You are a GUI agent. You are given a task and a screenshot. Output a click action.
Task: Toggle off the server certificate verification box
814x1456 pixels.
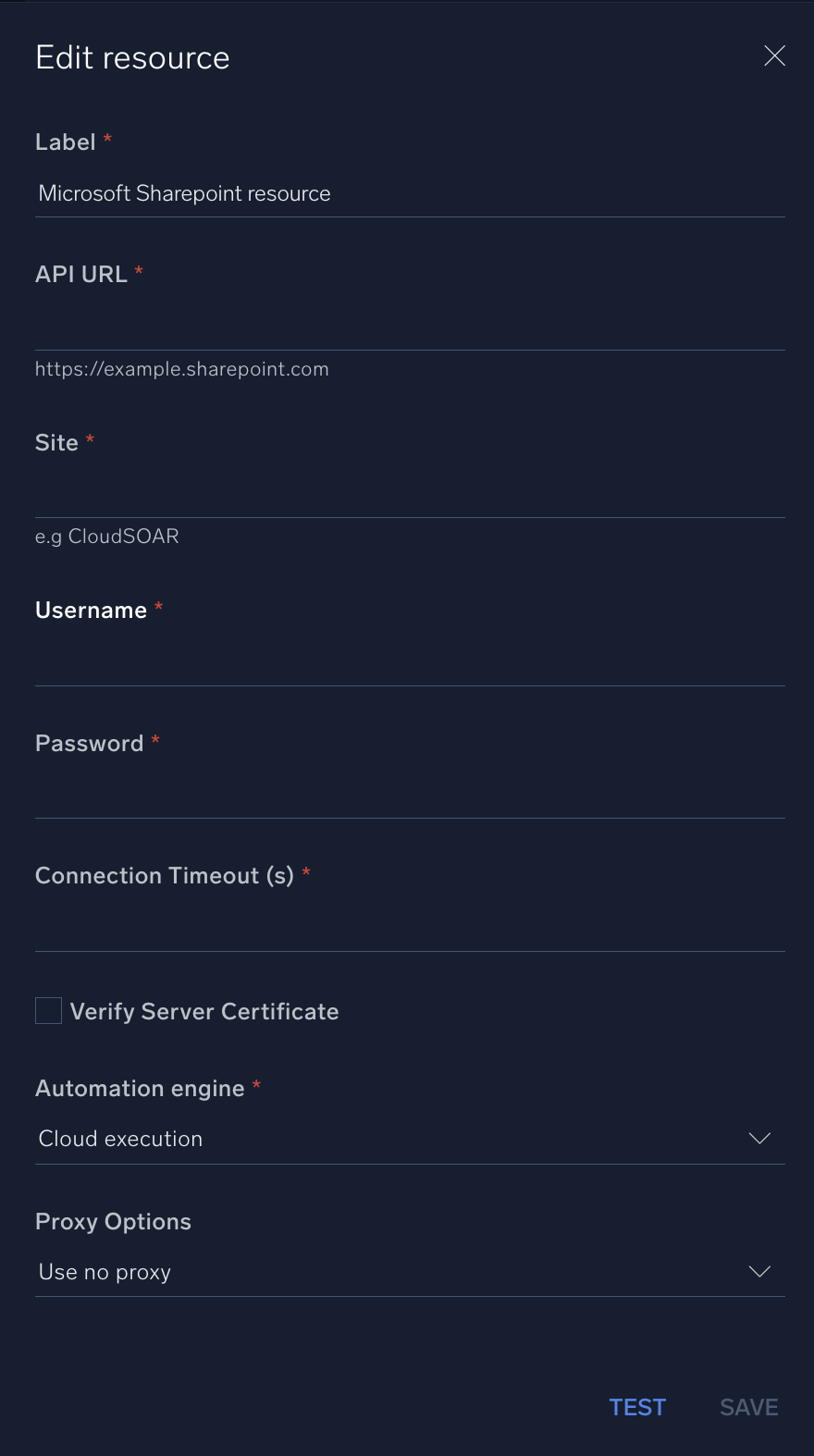(x=47, y=1010)
